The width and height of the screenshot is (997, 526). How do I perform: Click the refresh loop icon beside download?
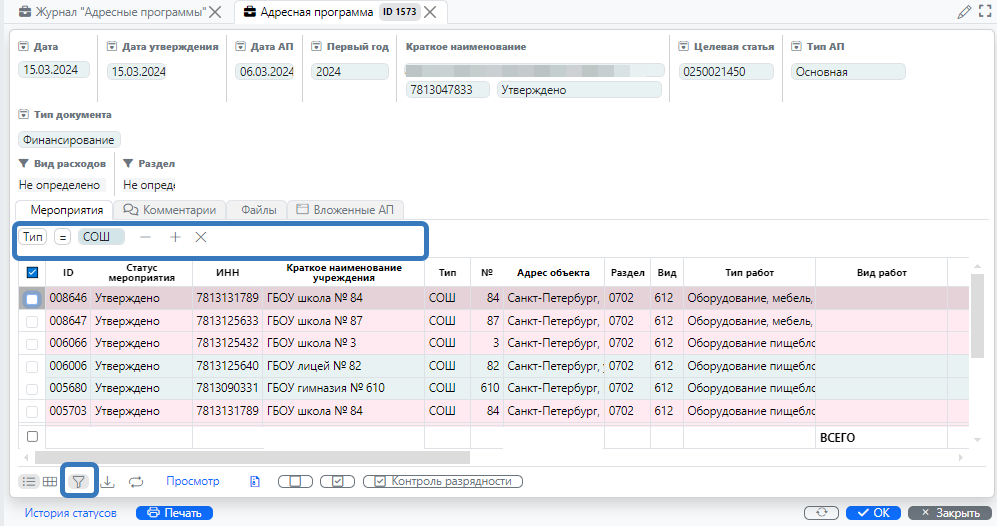[x=136, y=481]
